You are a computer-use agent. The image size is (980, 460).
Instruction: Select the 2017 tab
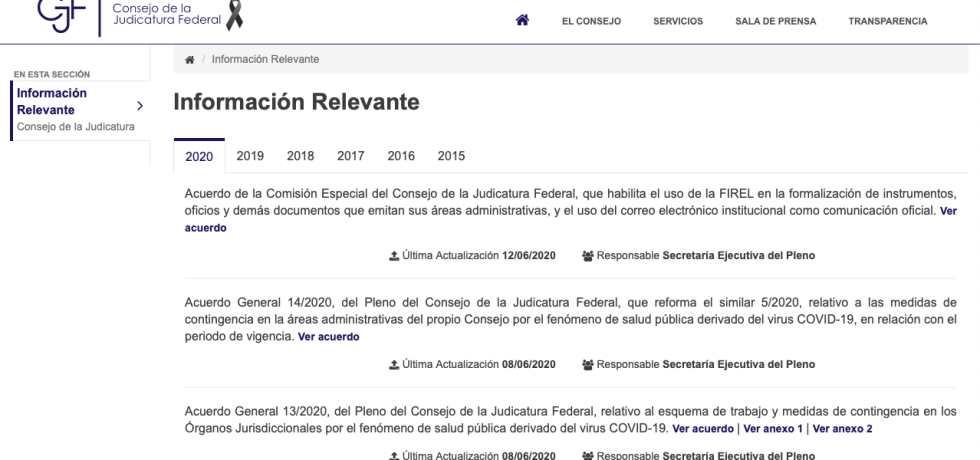pyautogui.click(x=351, y=155)
